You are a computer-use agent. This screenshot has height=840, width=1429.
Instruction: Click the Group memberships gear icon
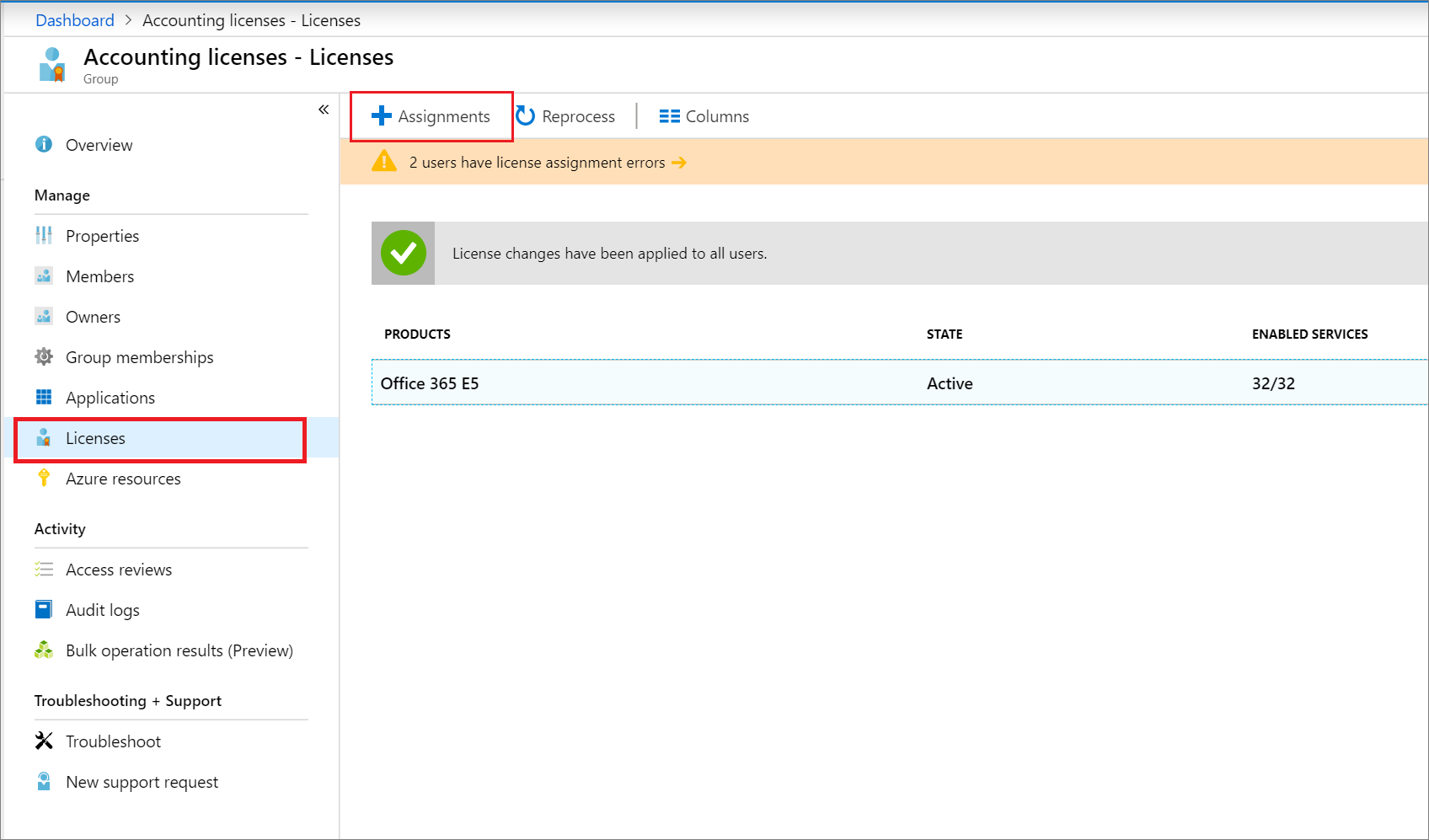(44, 356)
